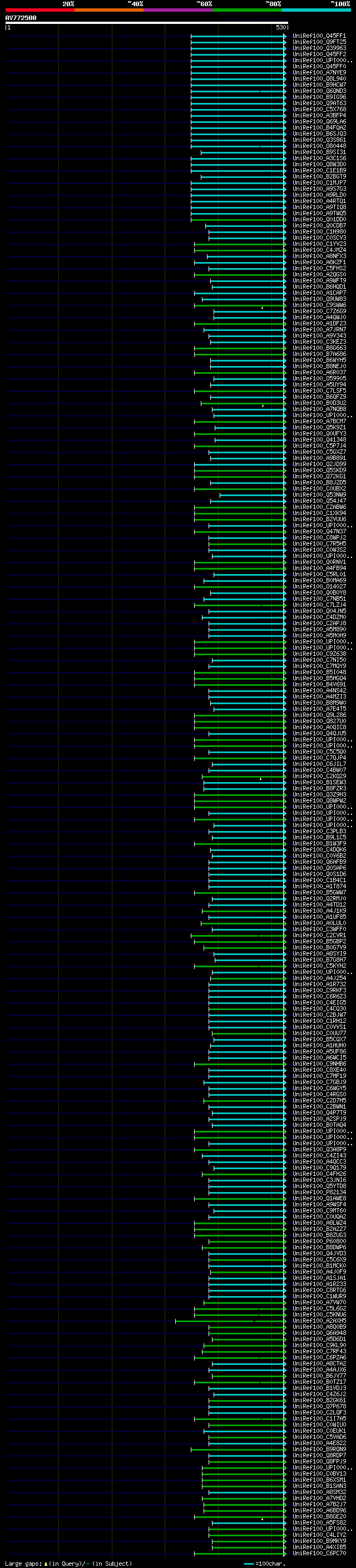Select hit label UniRef100_A2QGS0

click(319, 275)
